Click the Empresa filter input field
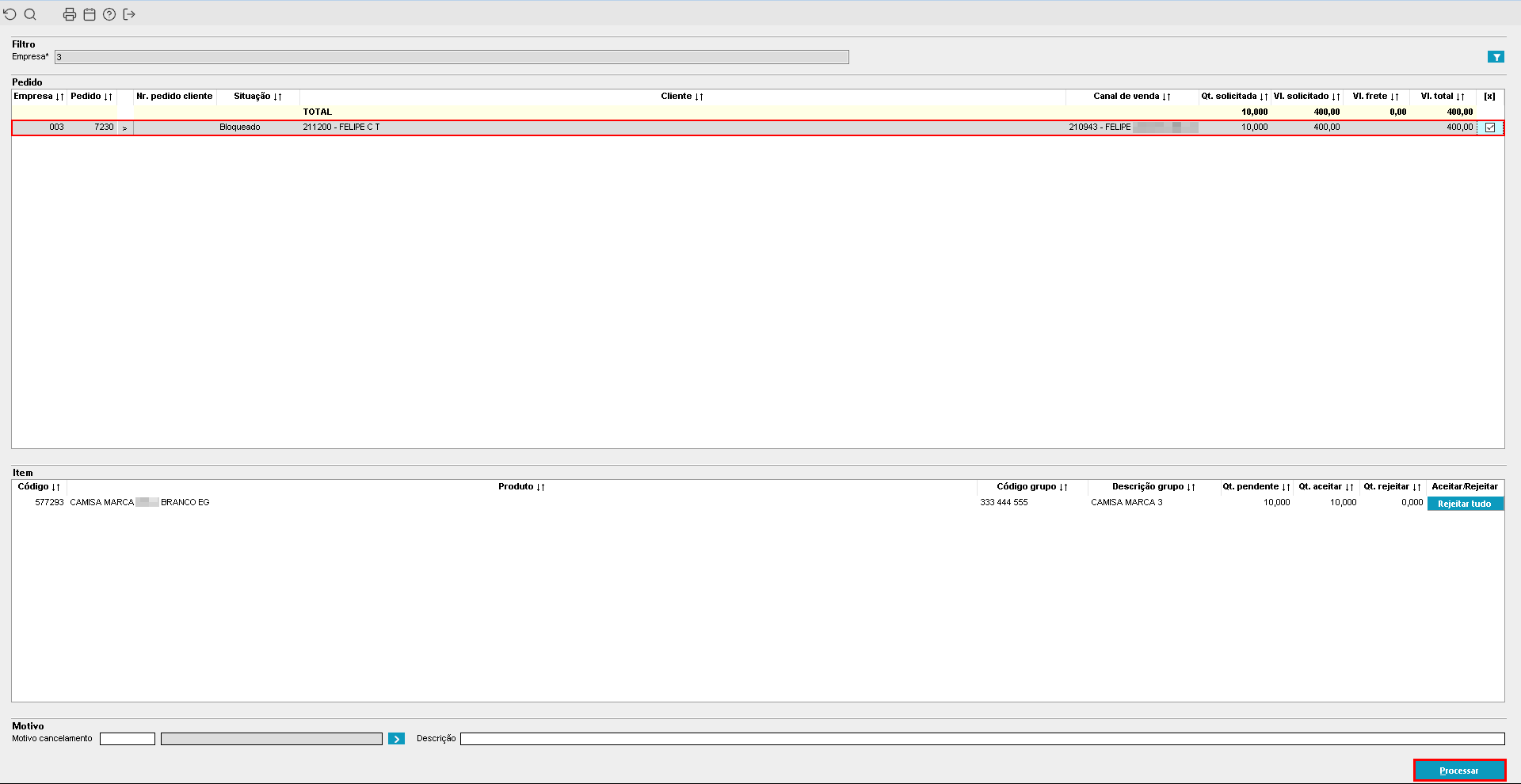The height and width of the screenshot is (784, 1521). pyautogui.click(x=452, y=57)
